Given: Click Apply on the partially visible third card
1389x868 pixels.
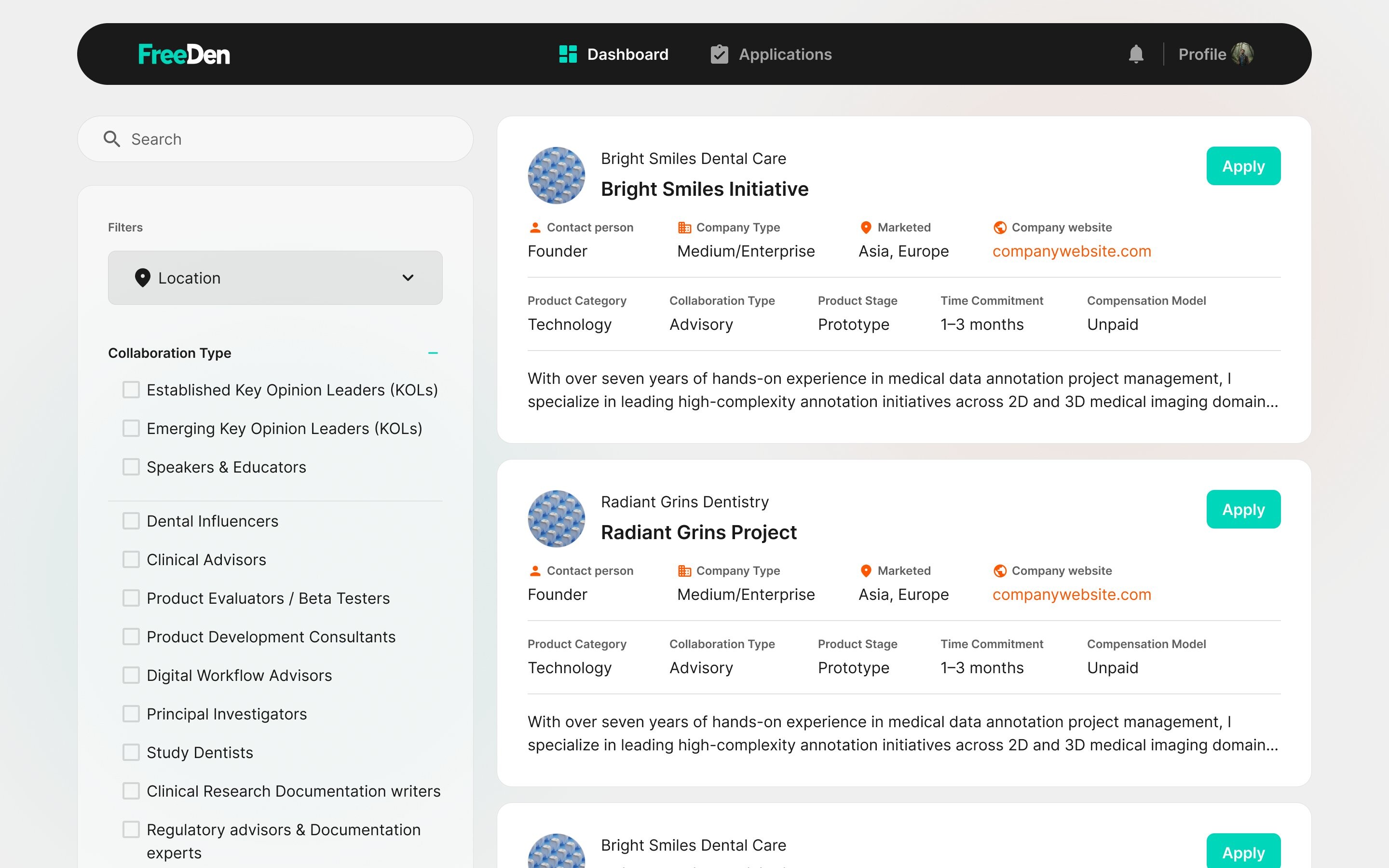Looking at the screenshot, I should click(1243, 851).
